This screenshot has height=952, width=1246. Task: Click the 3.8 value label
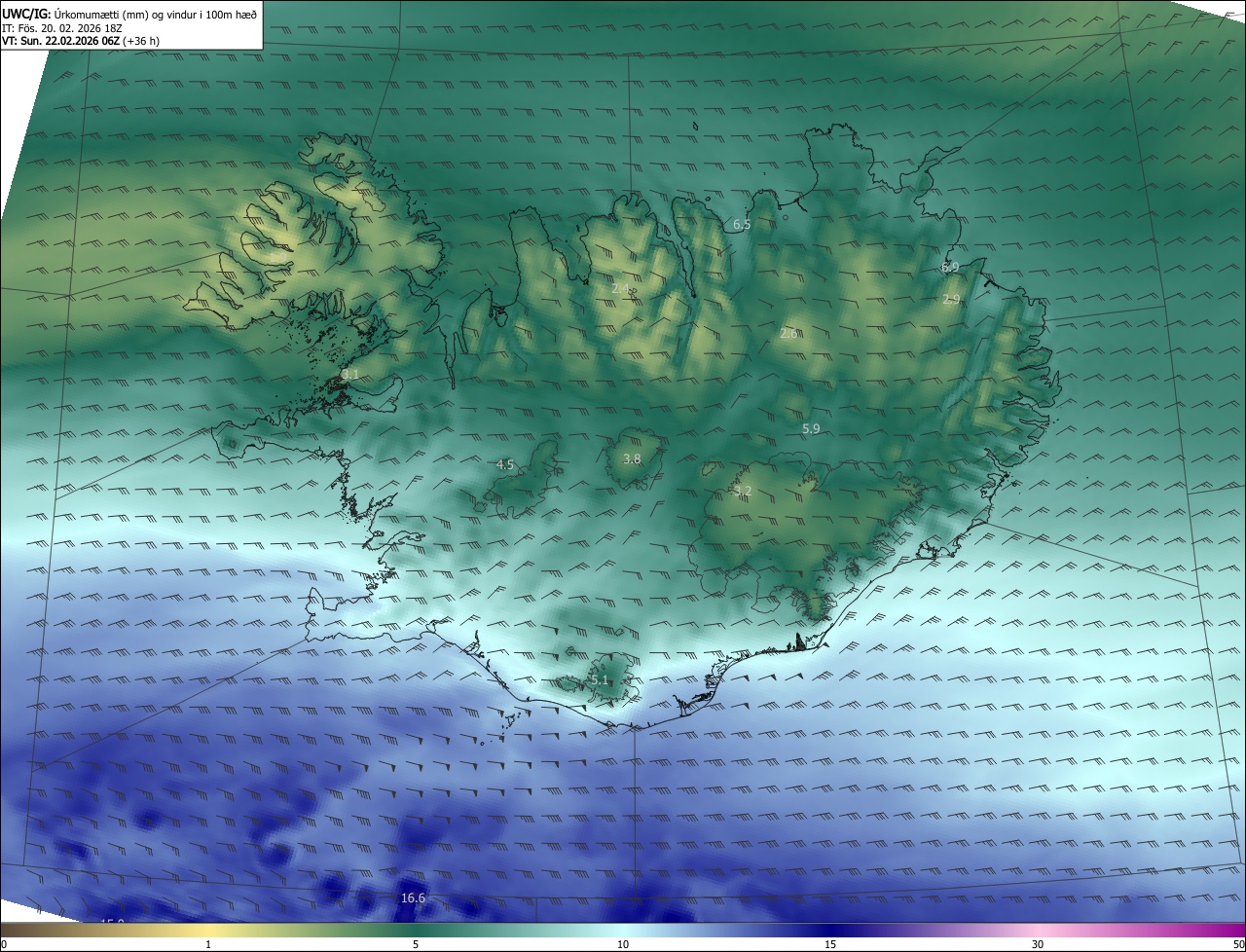632,458
